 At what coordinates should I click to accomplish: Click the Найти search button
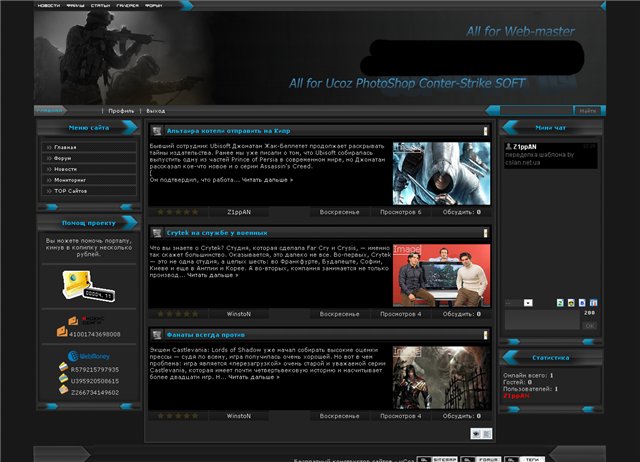(x=587, y=111)
